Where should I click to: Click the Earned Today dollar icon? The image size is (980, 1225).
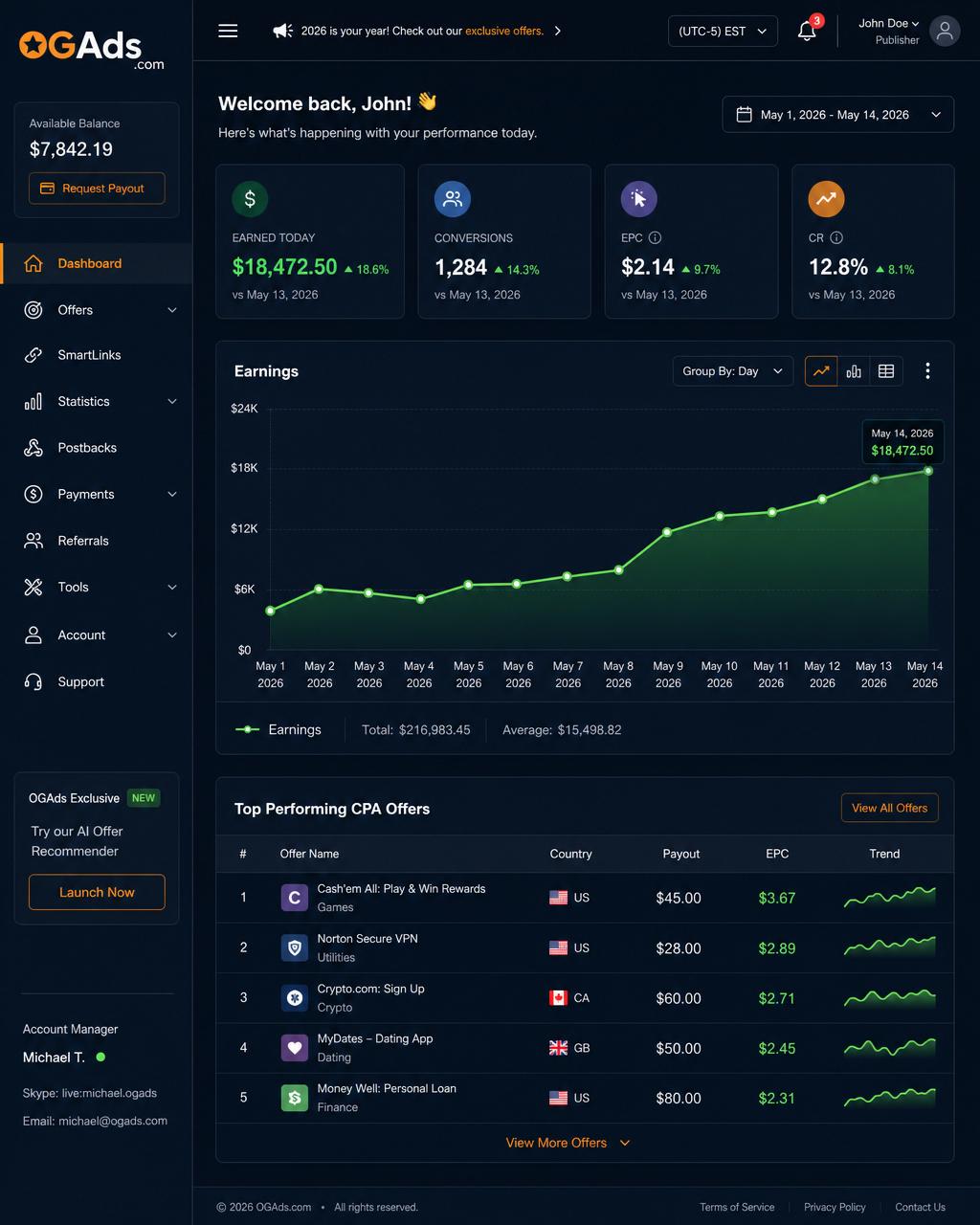click(250, 199)
